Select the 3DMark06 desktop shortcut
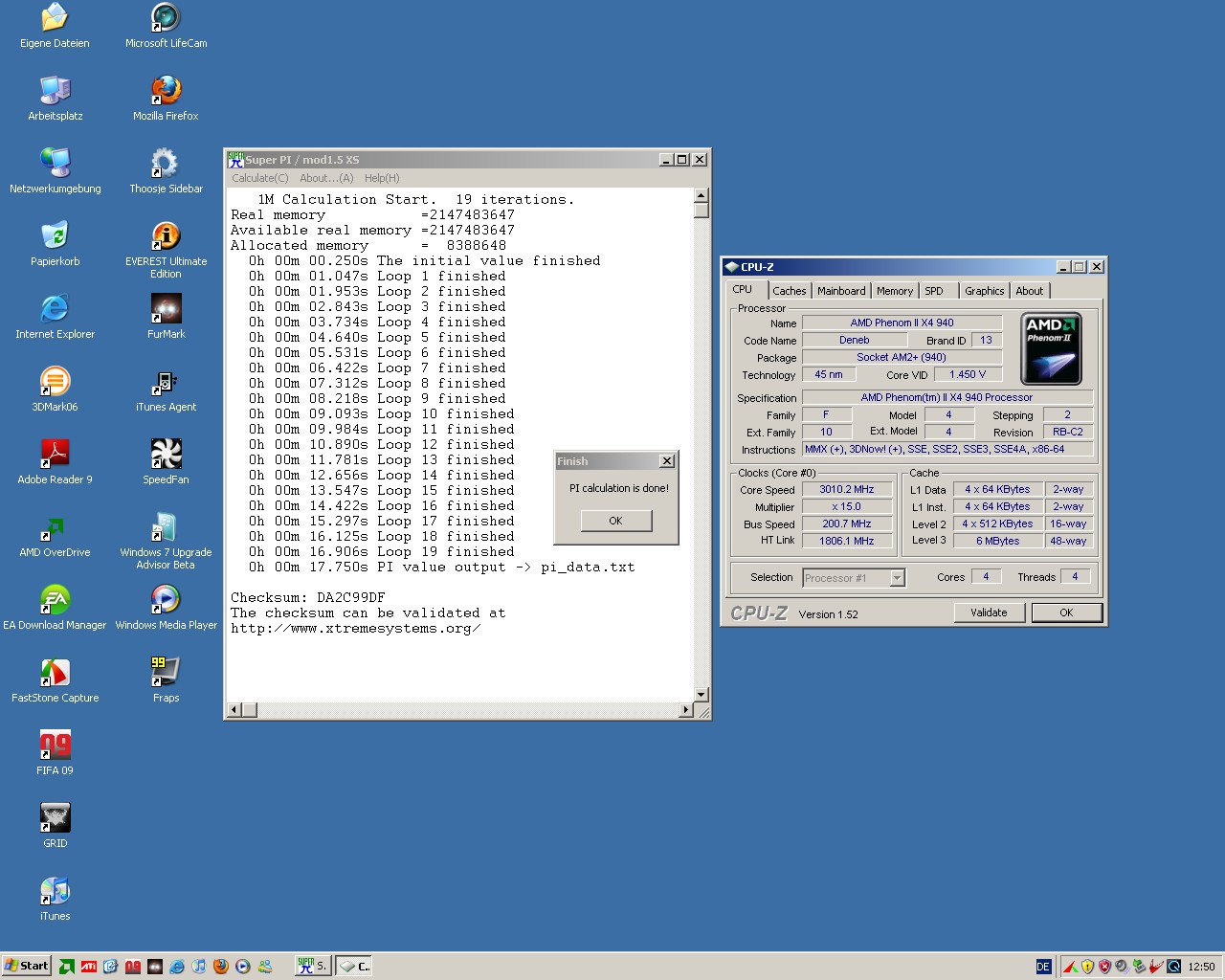This screenshot has width=1225, height=980. pos(55,390)
